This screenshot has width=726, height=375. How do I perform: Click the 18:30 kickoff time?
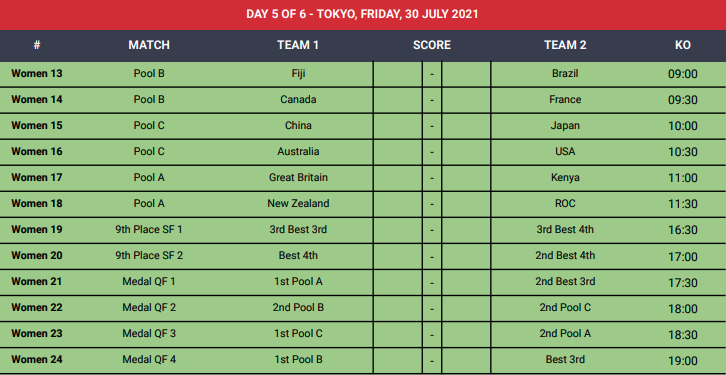click(683, 334)
